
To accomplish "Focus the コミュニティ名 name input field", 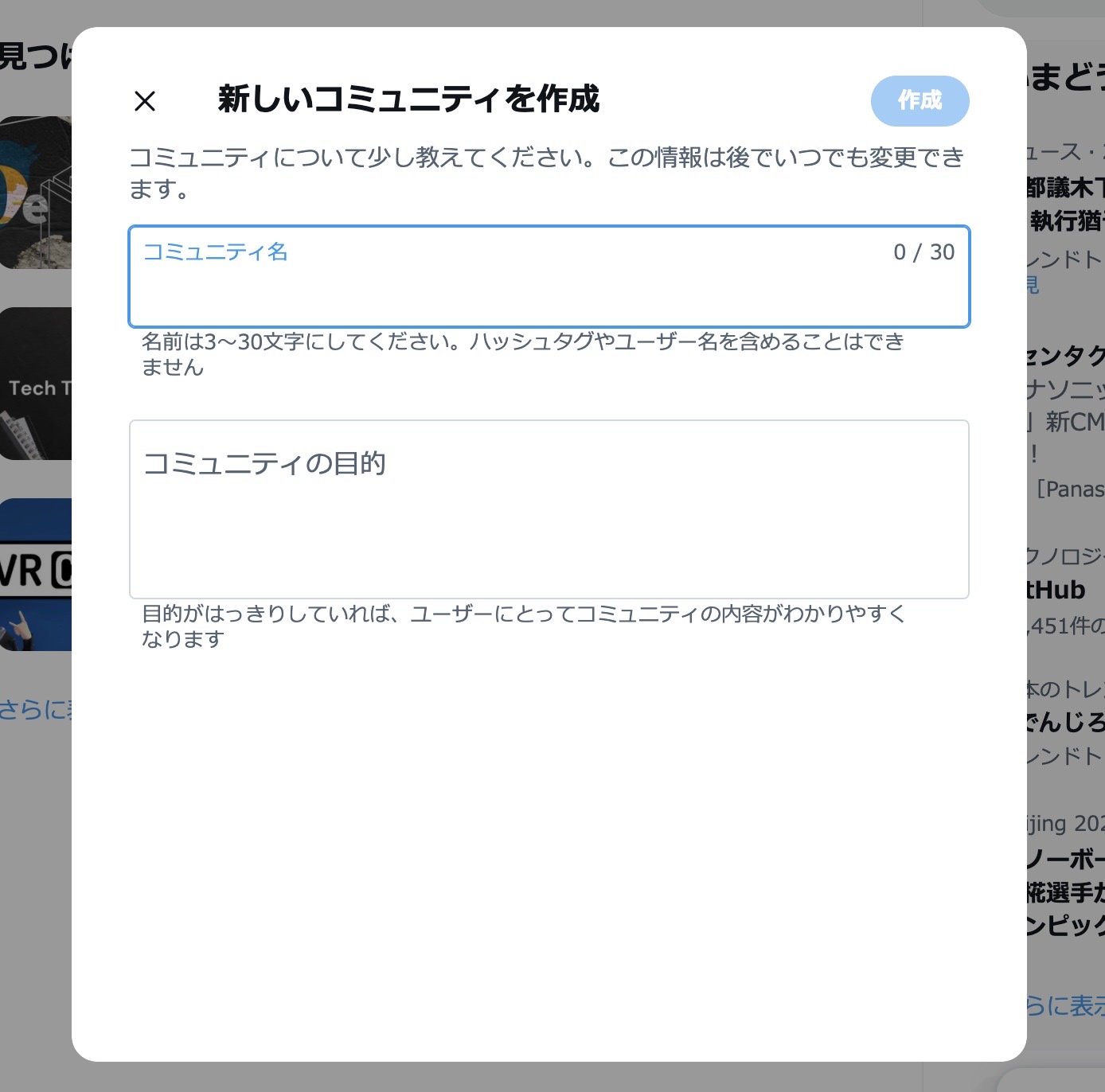I will point(549,277).
